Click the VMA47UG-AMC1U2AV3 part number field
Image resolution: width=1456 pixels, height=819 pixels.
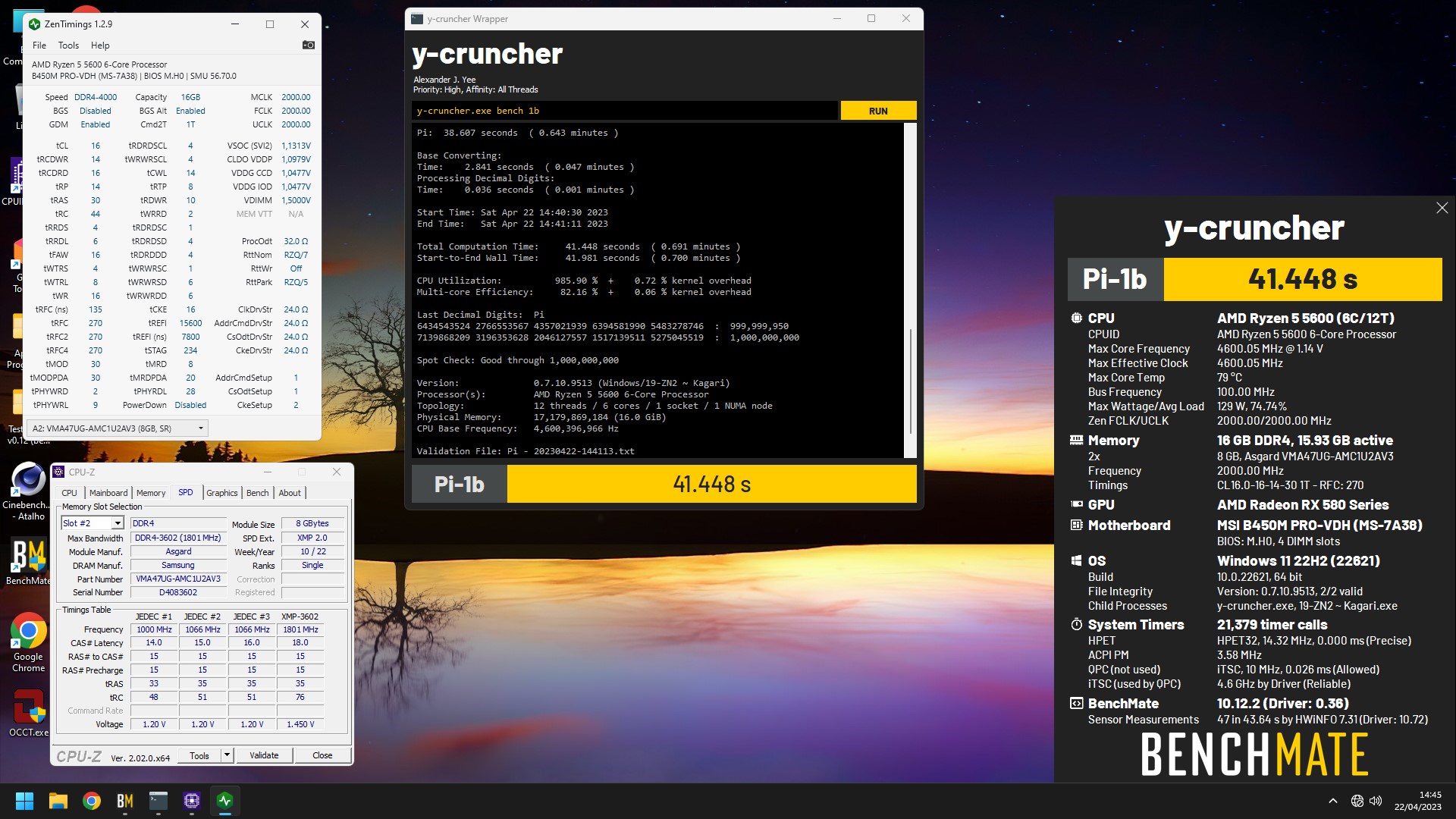(x=178, y=579)
